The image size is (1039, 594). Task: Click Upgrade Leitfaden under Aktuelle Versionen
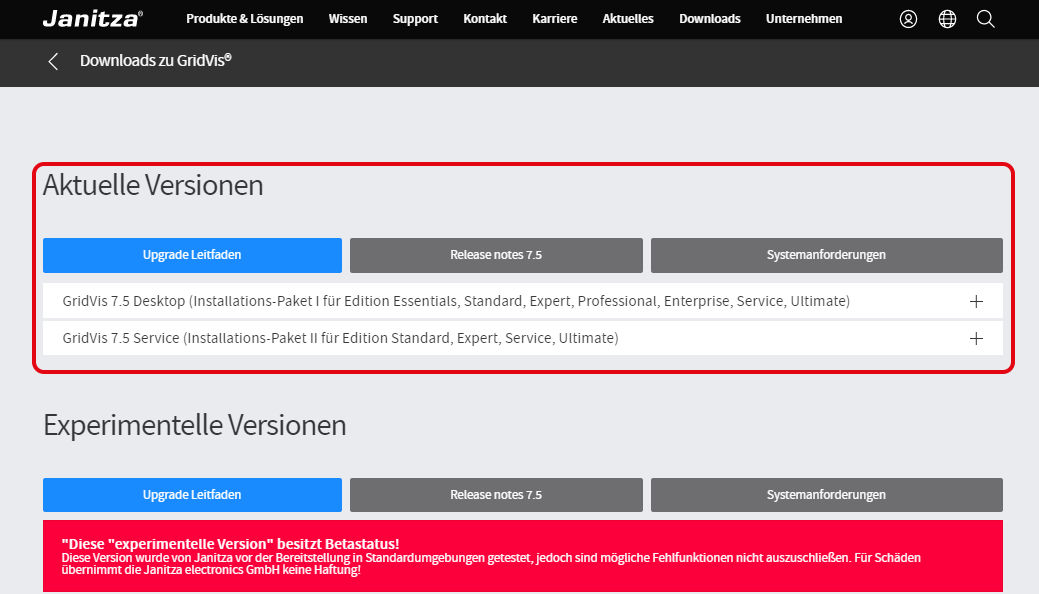click(192, 255)
